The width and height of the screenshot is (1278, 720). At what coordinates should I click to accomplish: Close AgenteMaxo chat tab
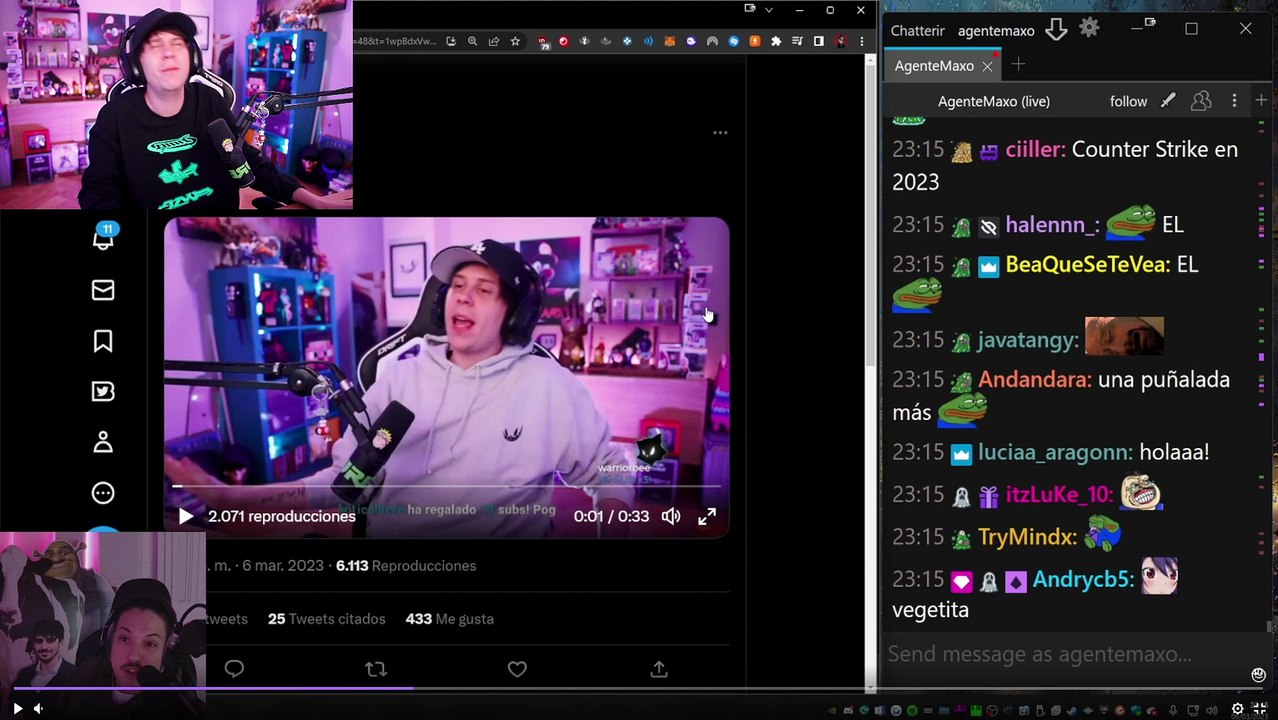coord(987,66)
